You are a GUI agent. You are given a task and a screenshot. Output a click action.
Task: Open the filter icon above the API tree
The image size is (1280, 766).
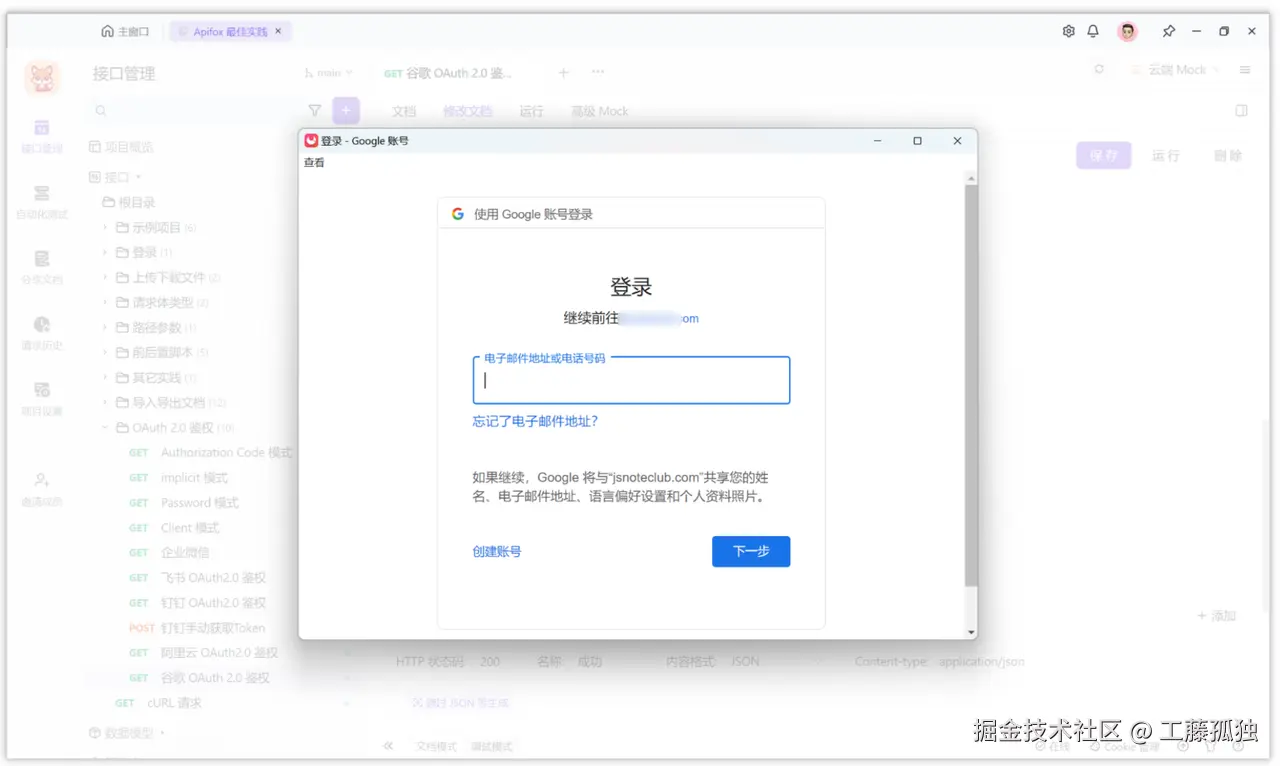[x=315, y=110]
